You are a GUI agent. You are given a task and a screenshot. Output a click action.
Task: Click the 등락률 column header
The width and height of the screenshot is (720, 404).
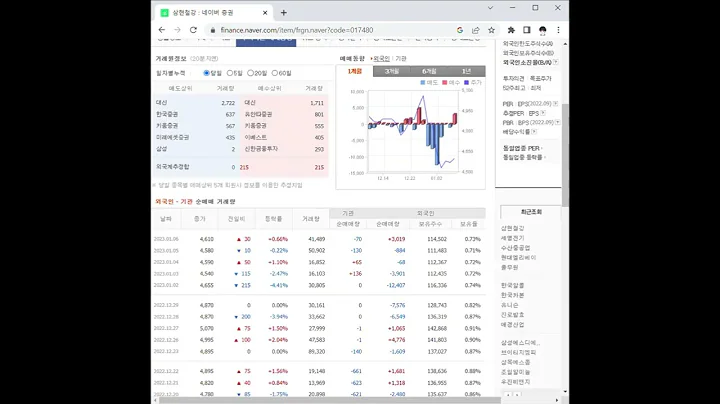tap(273, 219)
